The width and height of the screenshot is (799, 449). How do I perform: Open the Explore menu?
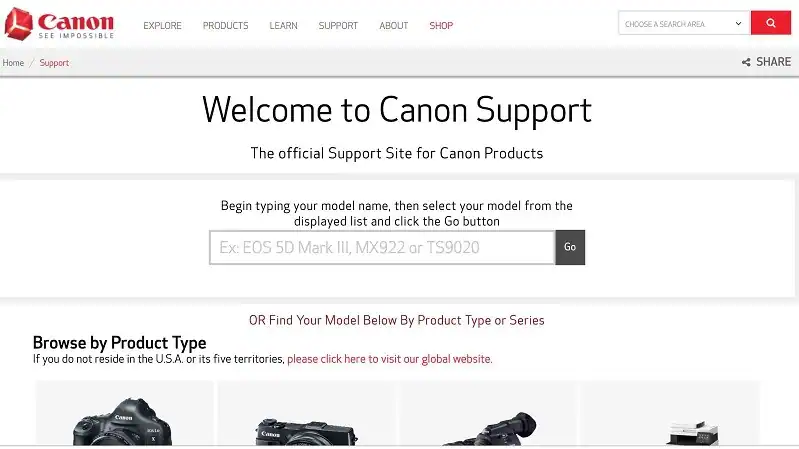tap(162, 25)
